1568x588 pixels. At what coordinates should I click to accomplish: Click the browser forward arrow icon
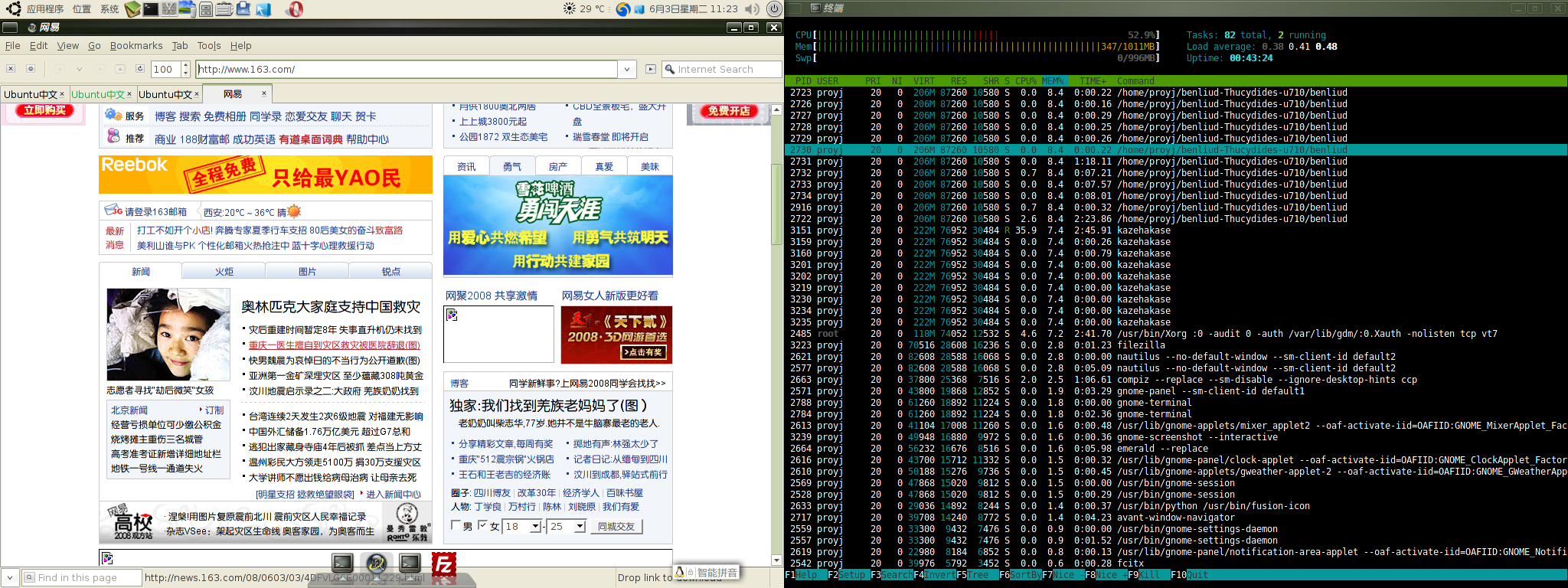[x=100, y=69]
